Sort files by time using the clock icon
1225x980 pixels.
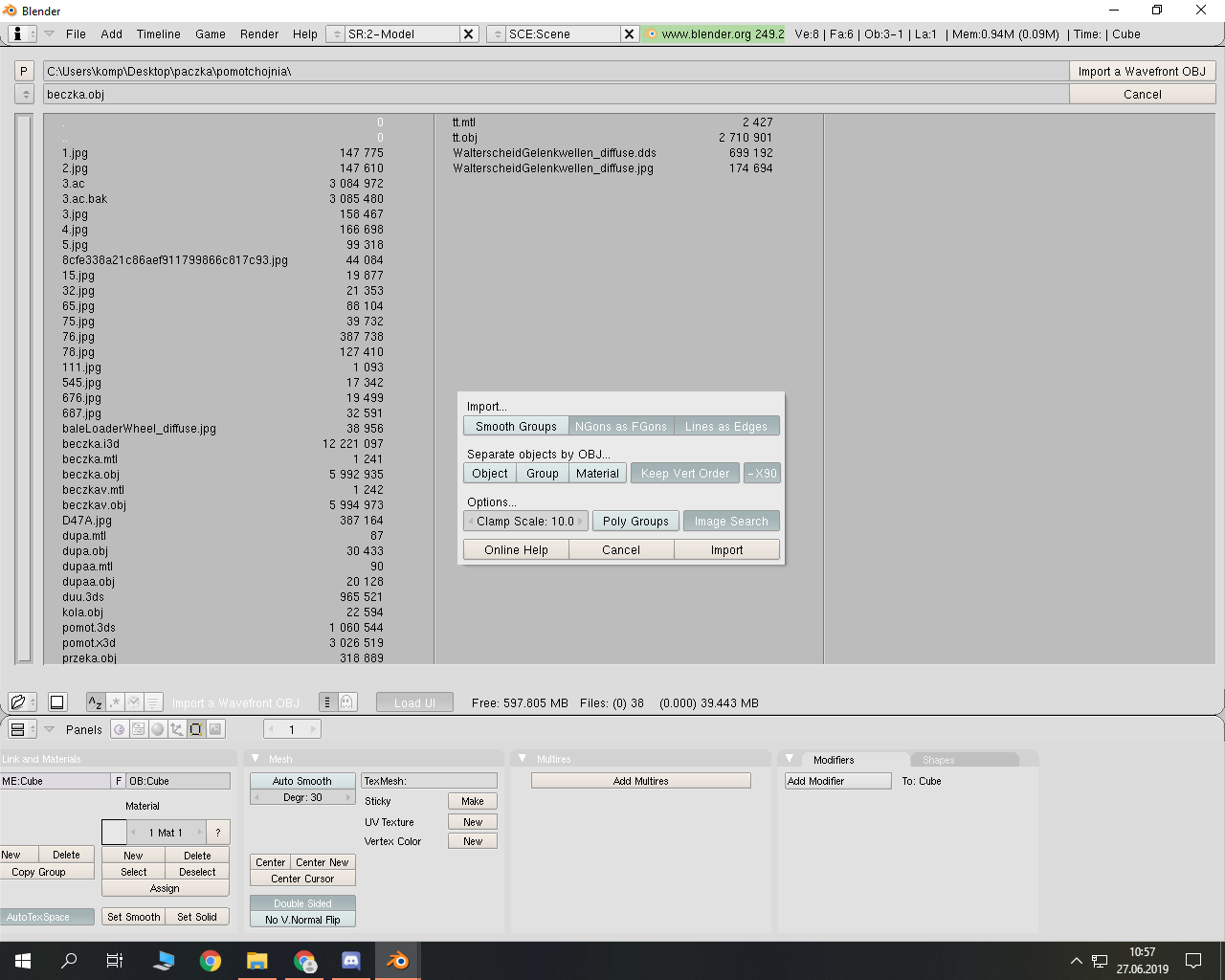(134, 702)
